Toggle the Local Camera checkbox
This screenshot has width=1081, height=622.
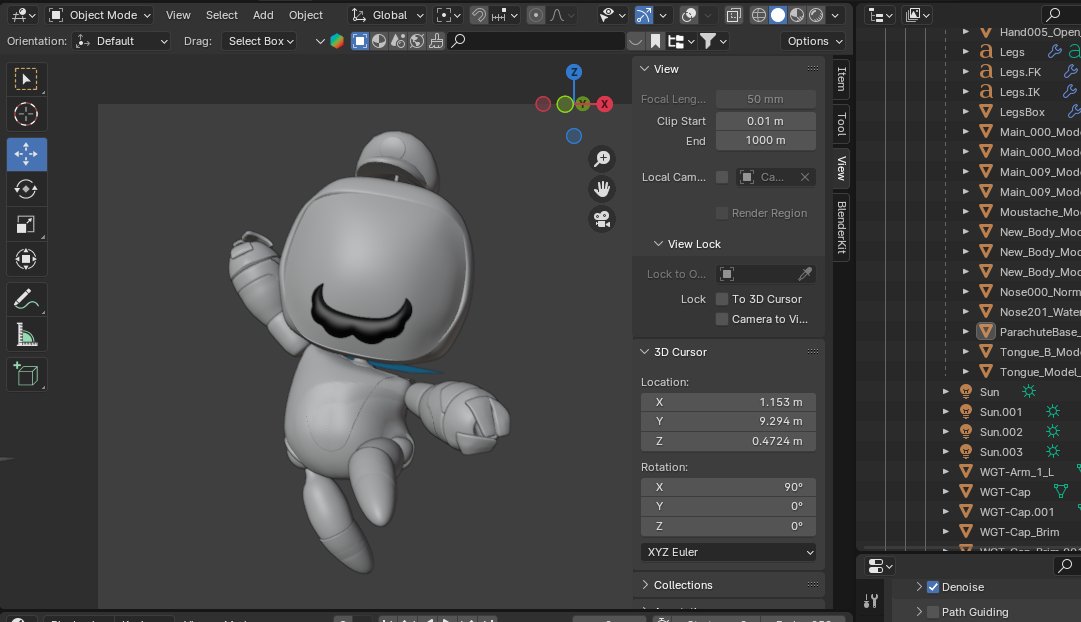tap(722, 177)
